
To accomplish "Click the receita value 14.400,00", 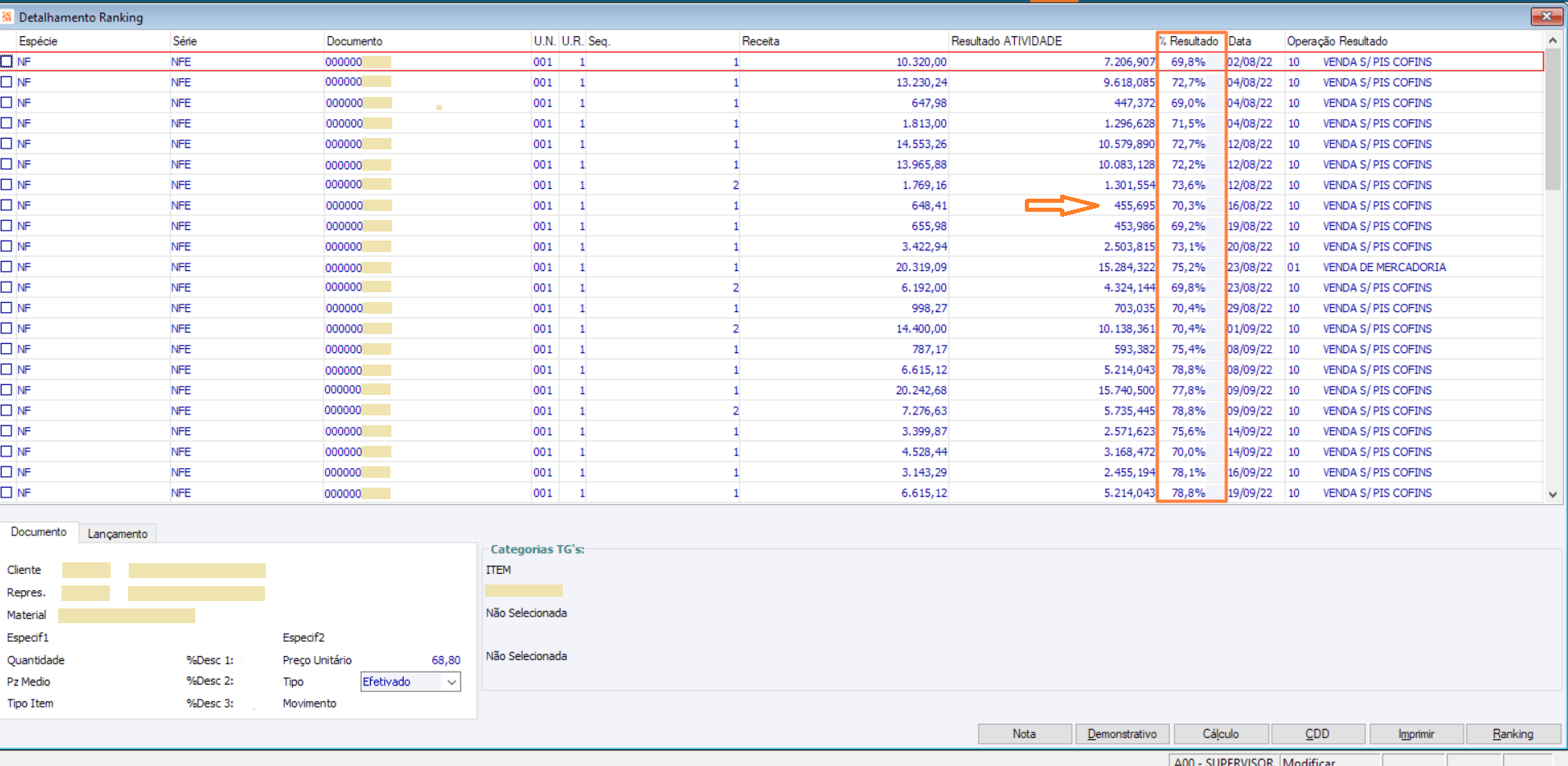I will (921, 328).
